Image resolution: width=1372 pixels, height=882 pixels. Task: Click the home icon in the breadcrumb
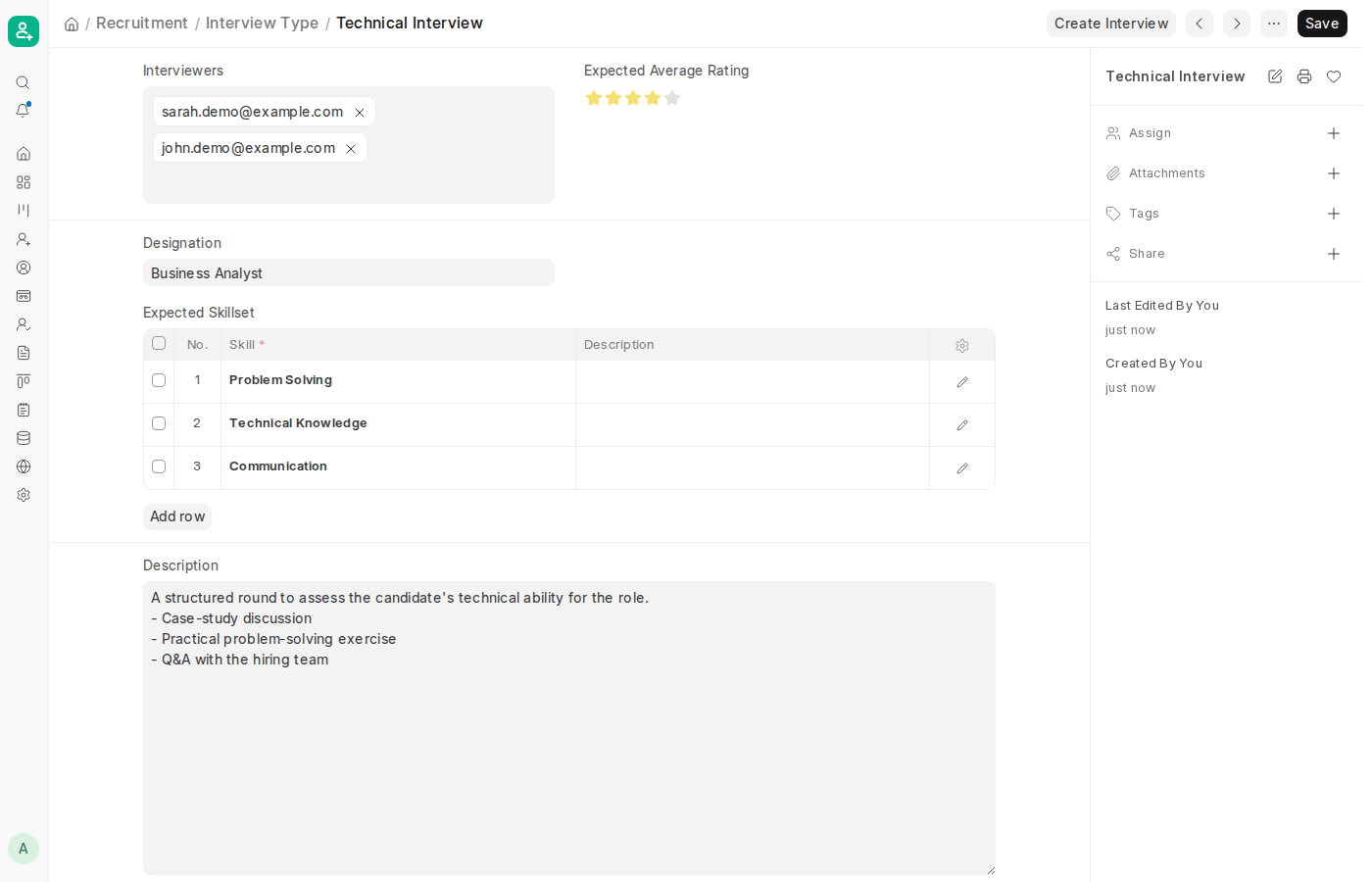click(x=72, y=24)
